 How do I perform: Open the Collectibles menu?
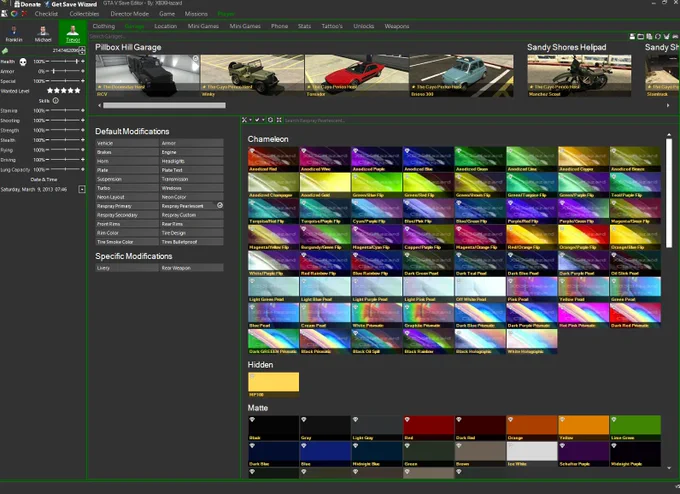click(84, 14)
